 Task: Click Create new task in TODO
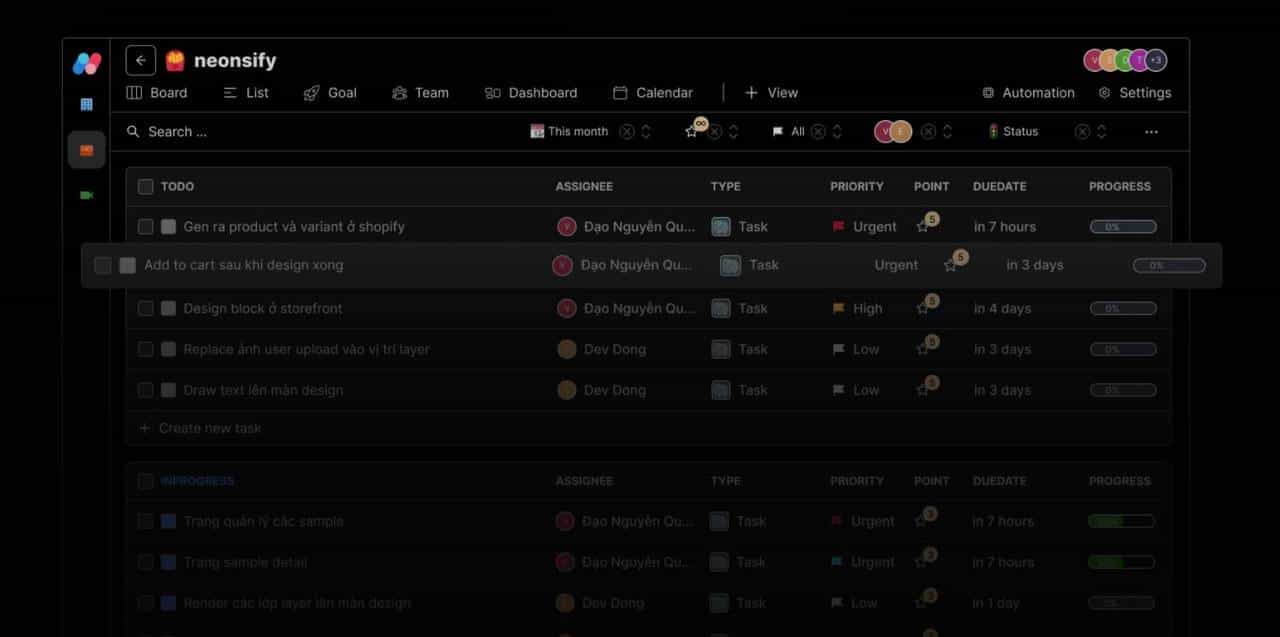click(x=200, y=428)
